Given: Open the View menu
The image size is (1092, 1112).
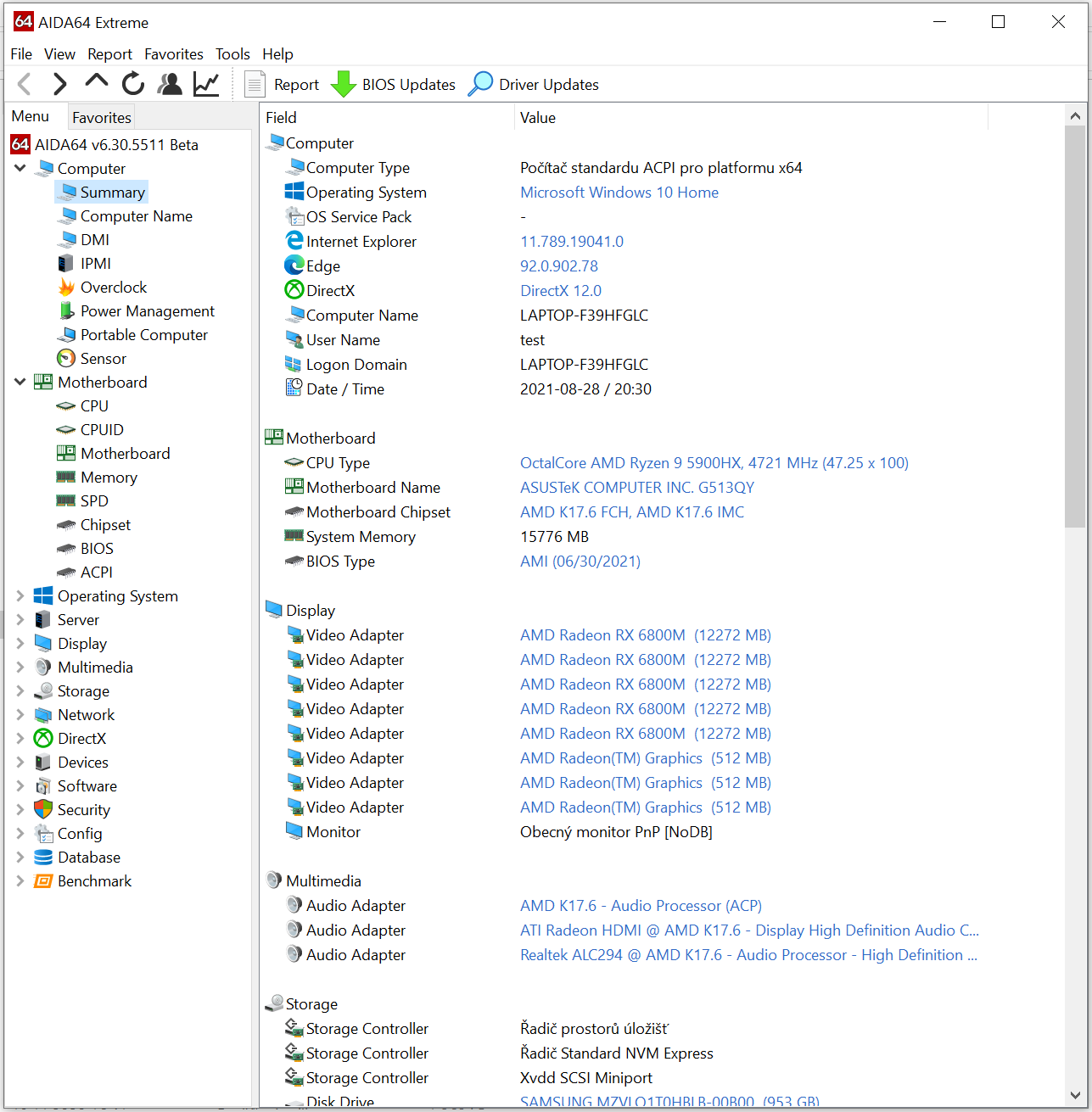Looking at the screenshot, I should click(x=59, y=54).
